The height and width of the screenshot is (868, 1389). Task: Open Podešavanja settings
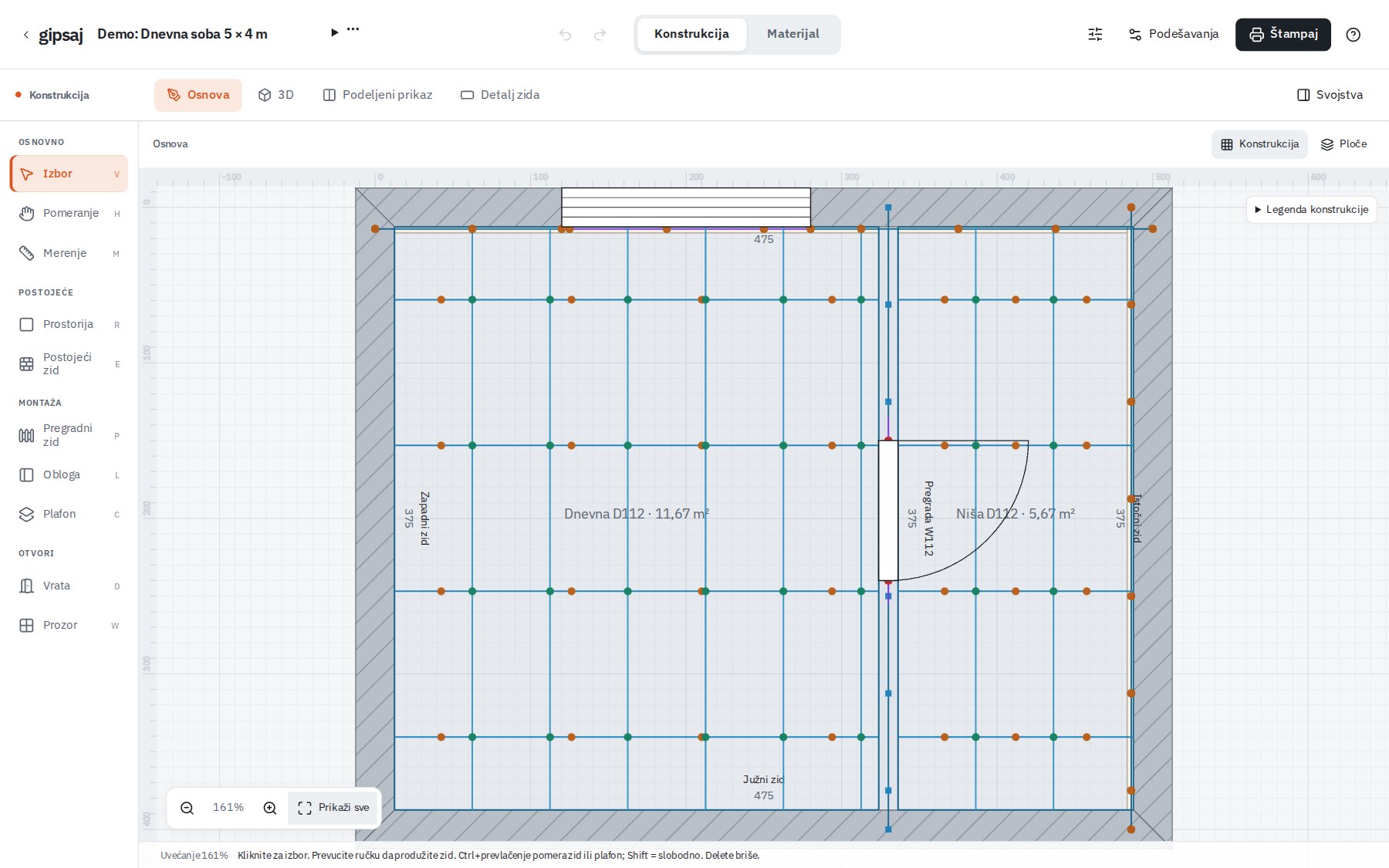coord(1174,35)
